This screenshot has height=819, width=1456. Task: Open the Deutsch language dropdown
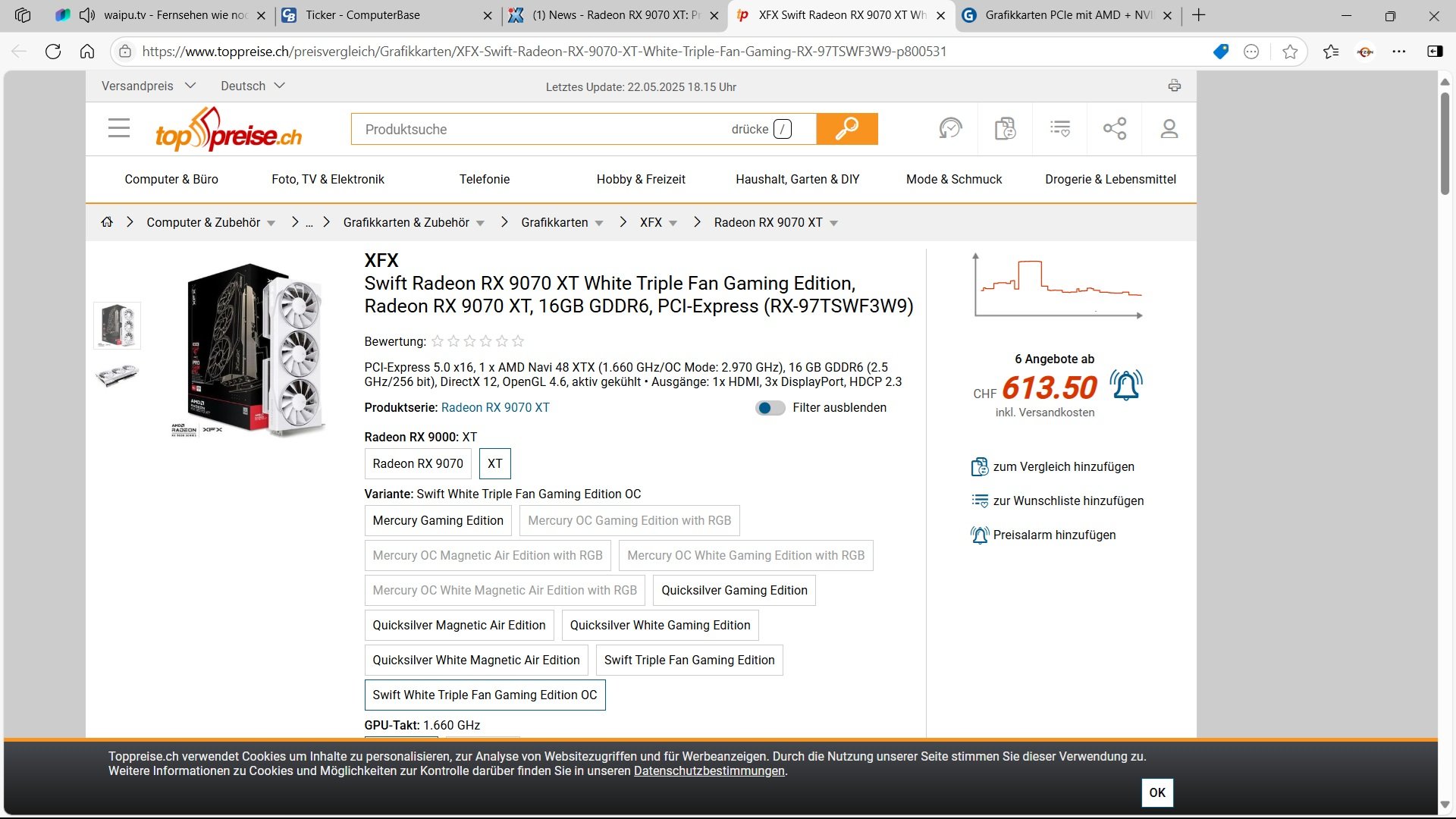coord(253,86)
